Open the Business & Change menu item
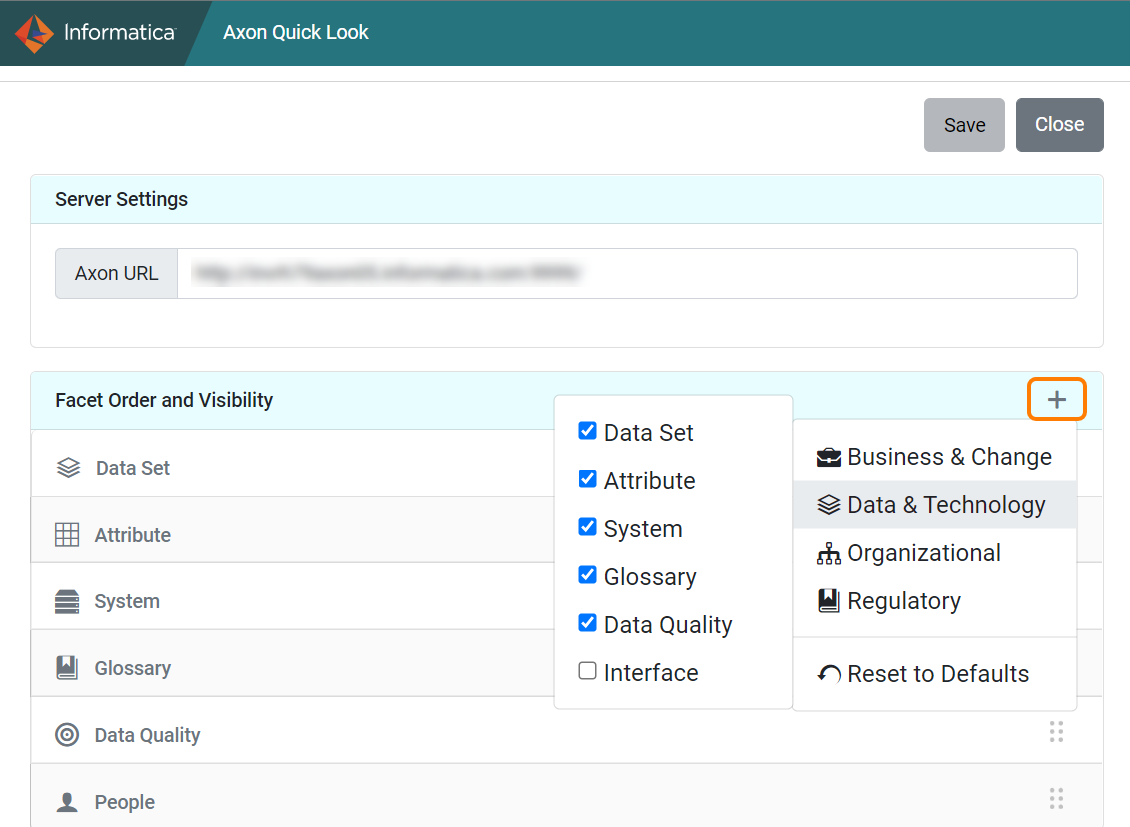 point(935,457)
